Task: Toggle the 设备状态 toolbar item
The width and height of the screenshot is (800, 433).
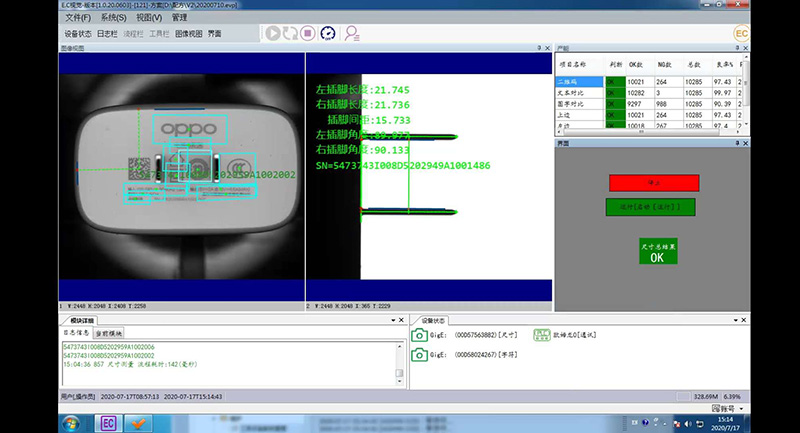Action: 78,34
